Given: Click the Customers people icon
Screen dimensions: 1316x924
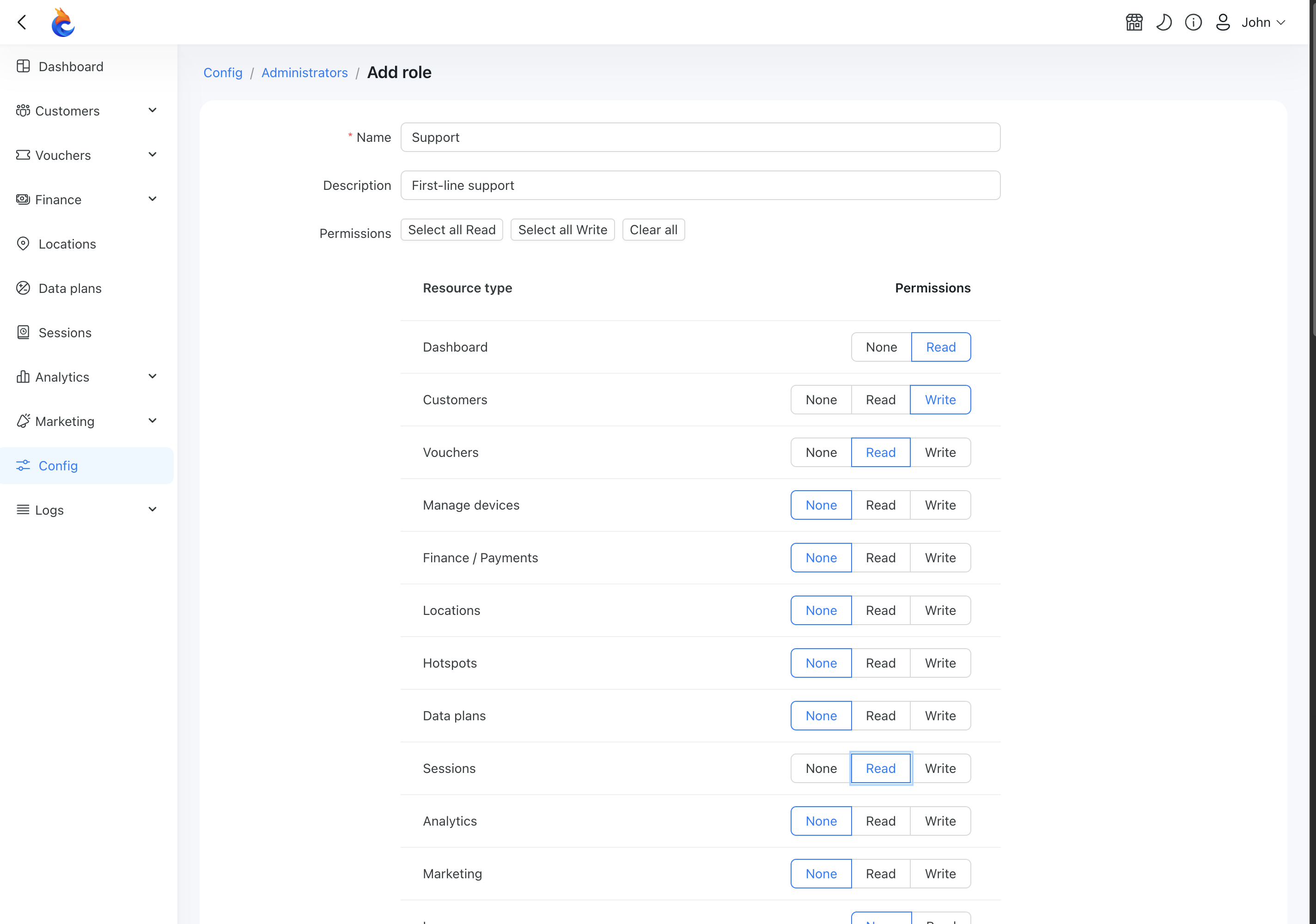Looking at the screenshot, I should point(23,110).
